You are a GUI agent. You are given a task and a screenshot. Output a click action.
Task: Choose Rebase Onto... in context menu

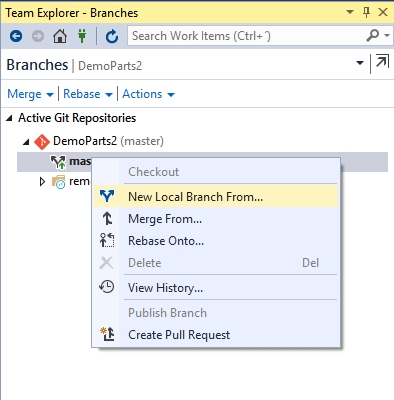pos(216,241)
